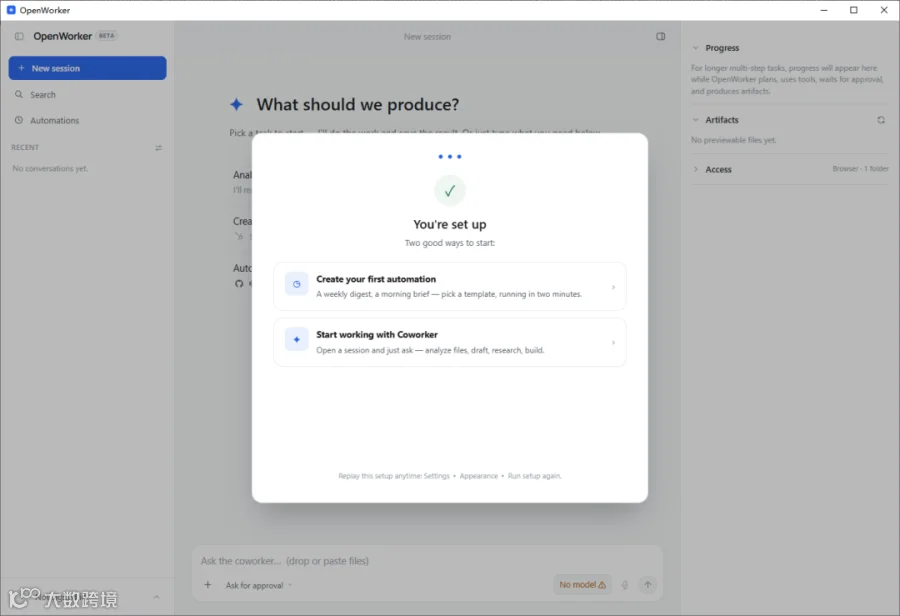The height and width of the screenshot is (616, 900).
Task: Click the No model selector button
Action: [x=582, y=584]
